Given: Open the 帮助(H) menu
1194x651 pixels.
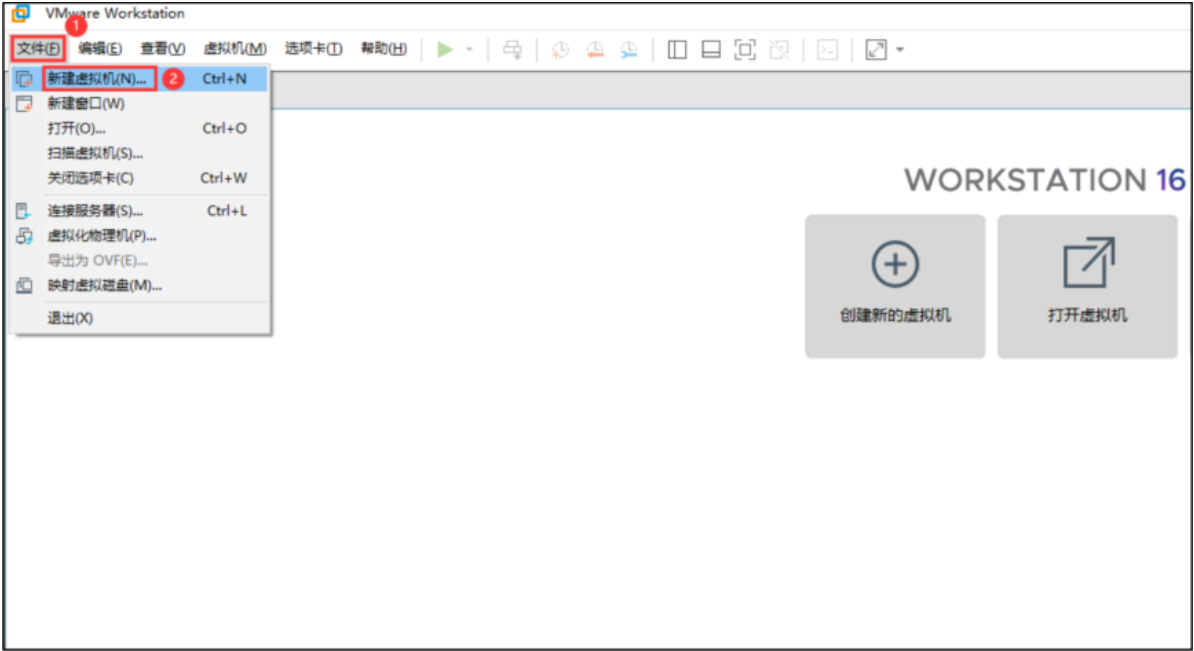Looking at the screenshot, I should [x=384, y=49].
